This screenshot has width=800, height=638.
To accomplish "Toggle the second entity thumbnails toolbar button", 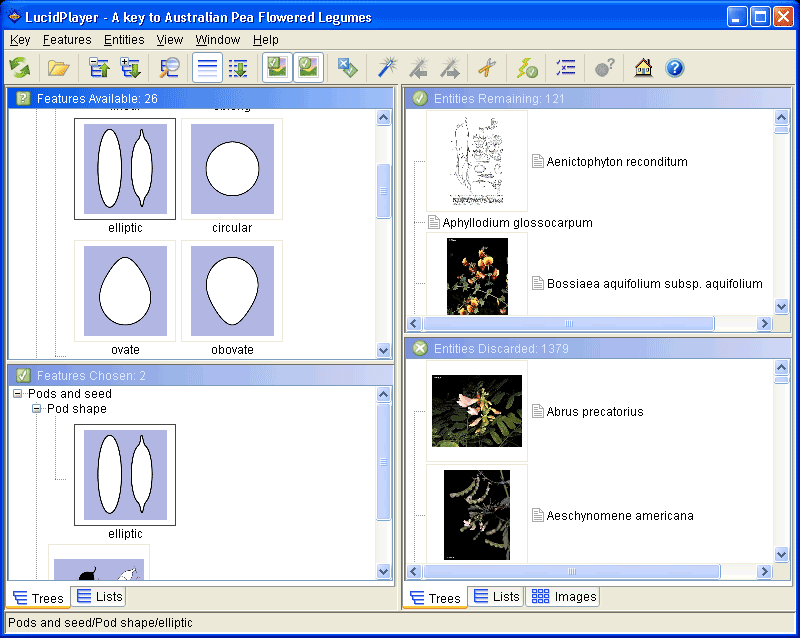I will (x=309, y=68).
